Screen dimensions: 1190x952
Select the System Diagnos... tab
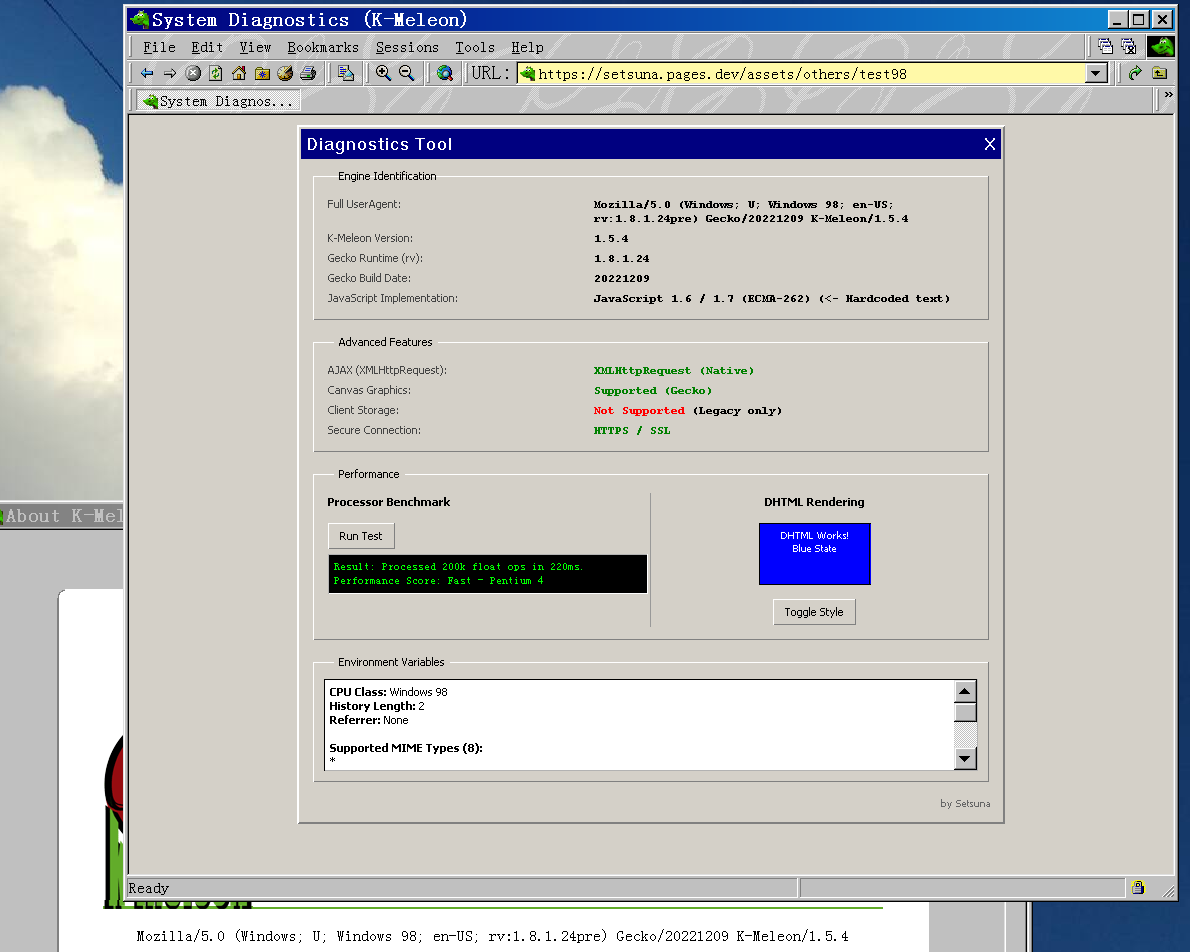[218, 101]
